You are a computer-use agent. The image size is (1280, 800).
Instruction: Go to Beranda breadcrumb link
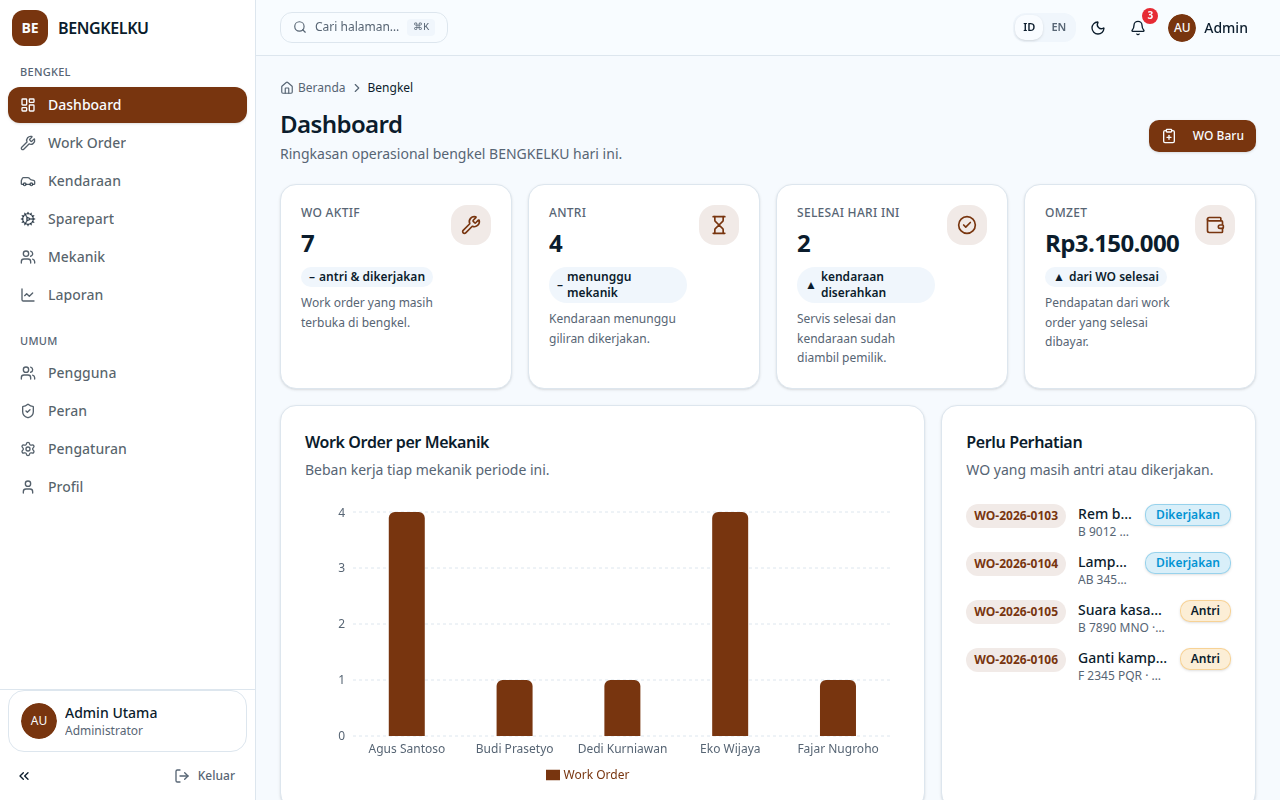313,88
